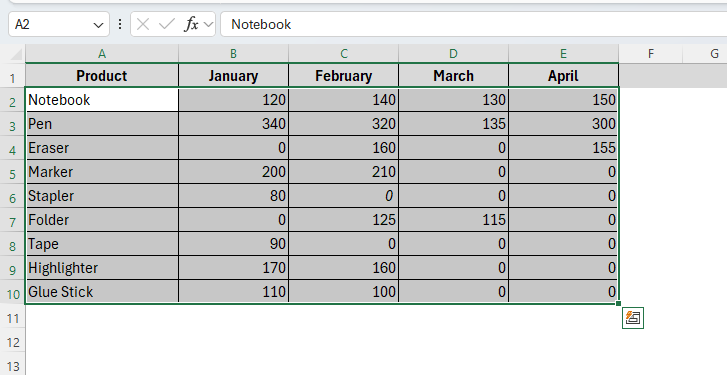Image resolution: width=727 pixels, height=375 pixels.
Task: Select the Notebook cell
Action: pos(102,100)
